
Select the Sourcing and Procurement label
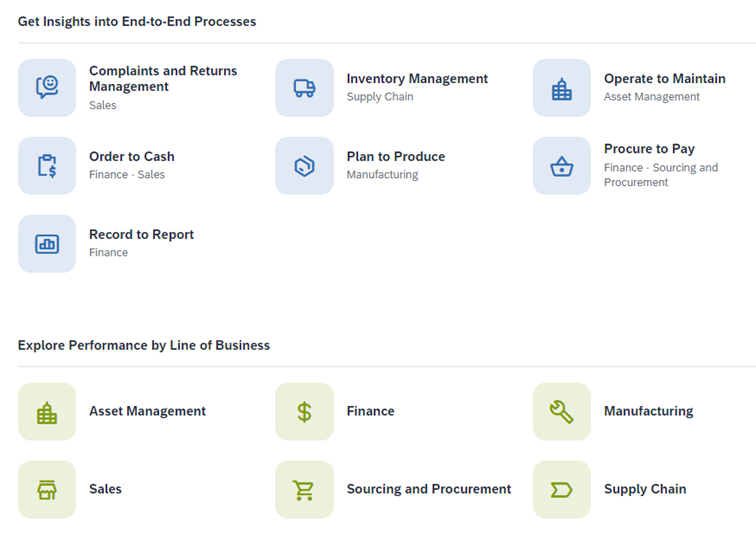pyautogui.click(x=429, y=489)
